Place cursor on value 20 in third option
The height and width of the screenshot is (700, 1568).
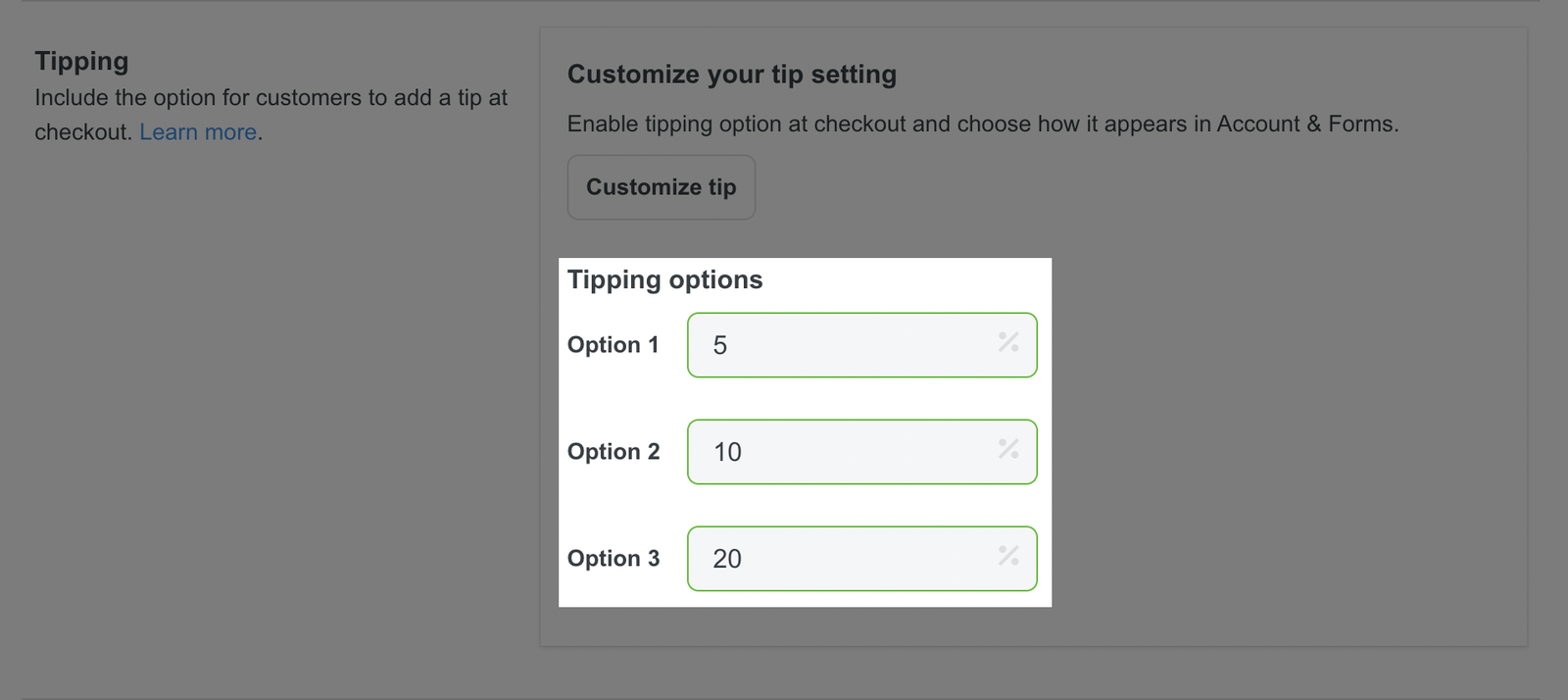click(x=727, y=560)
